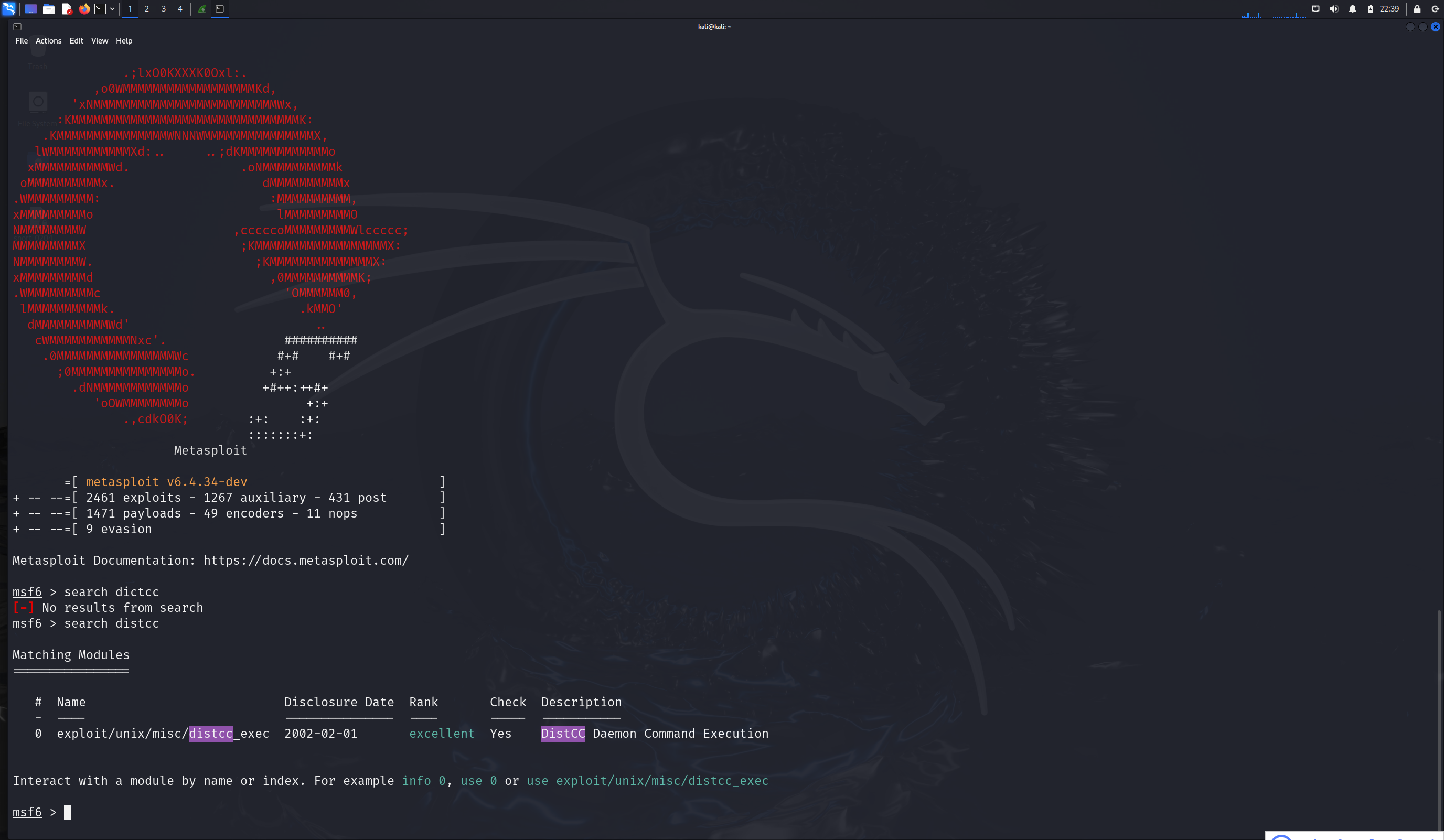Open the text editor panel icon

67,8
